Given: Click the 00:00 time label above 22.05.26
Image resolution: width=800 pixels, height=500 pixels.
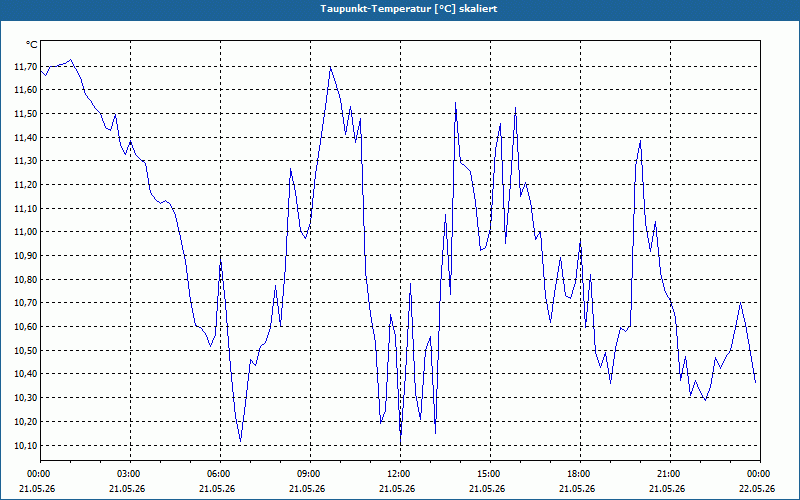Looking at the screenshot, I should 757,474.
